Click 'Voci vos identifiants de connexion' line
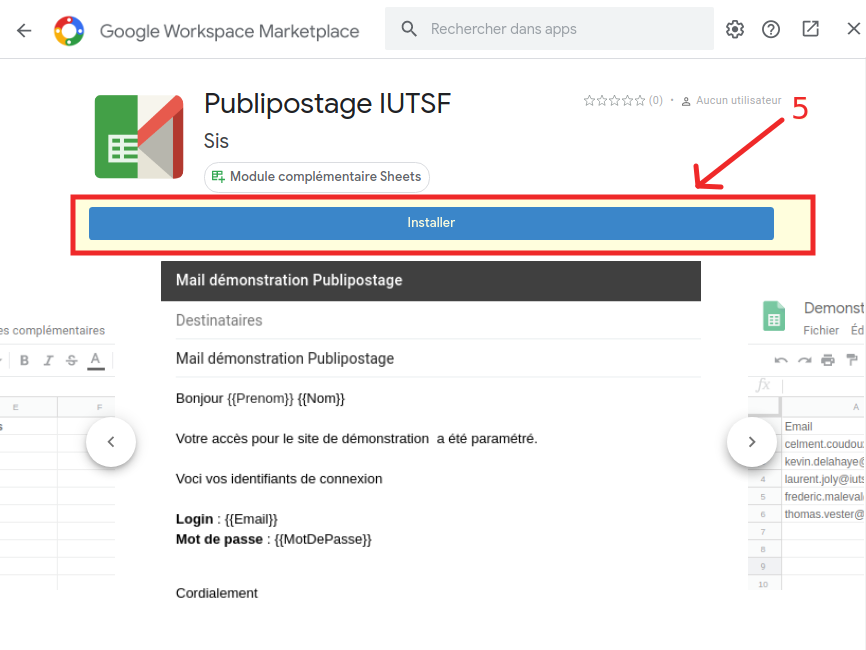Viewport: 866px width, 650px height. pos(279,479)
